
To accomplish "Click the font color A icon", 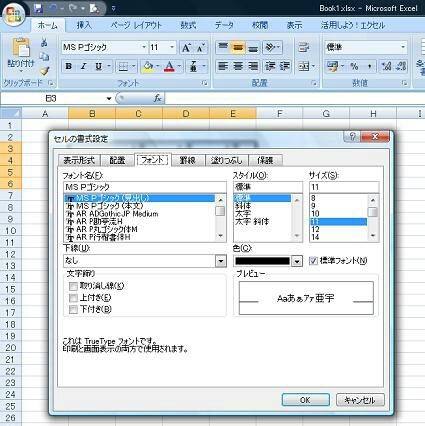I will [170, 67].
